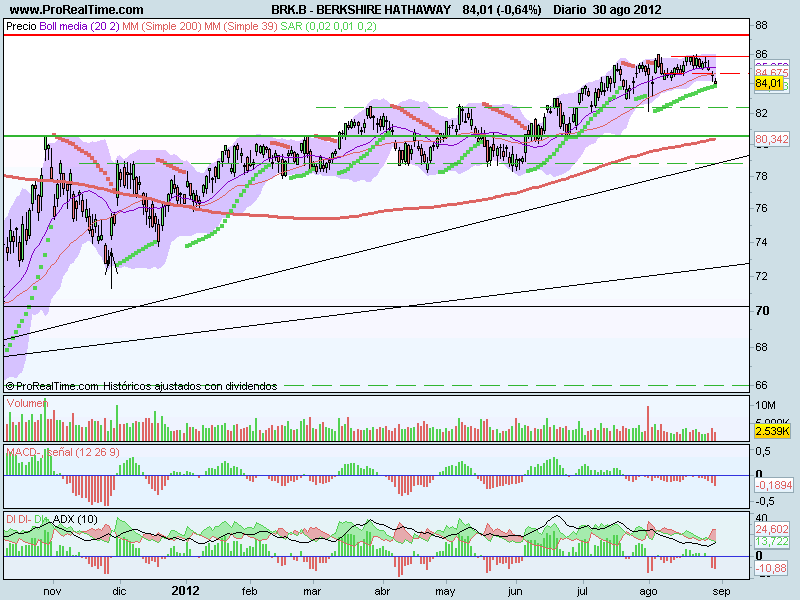Click the BRK.B - BERKSHIRE HATHAWAY title
Screen dimensions: 800x600
click(361, 10)
